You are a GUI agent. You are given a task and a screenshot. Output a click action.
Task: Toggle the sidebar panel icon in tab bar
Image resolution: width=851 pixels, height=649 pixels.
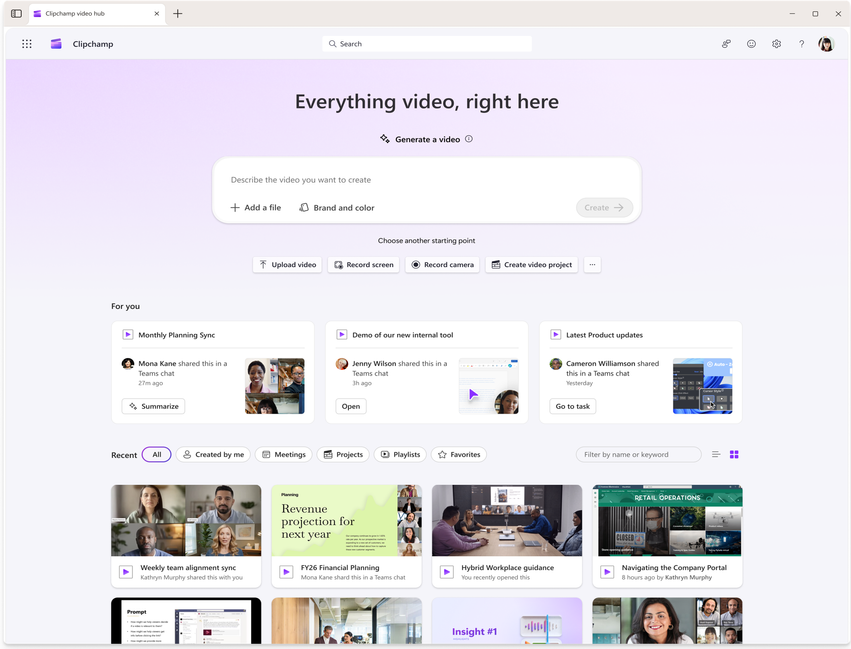(x=16, y=14)
